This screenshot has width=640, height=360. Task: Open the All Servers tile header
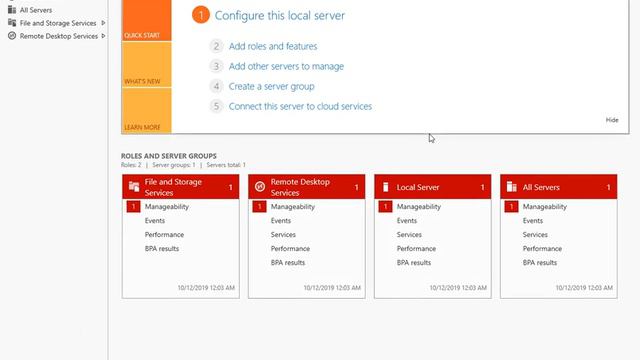[x=559, y=187]
